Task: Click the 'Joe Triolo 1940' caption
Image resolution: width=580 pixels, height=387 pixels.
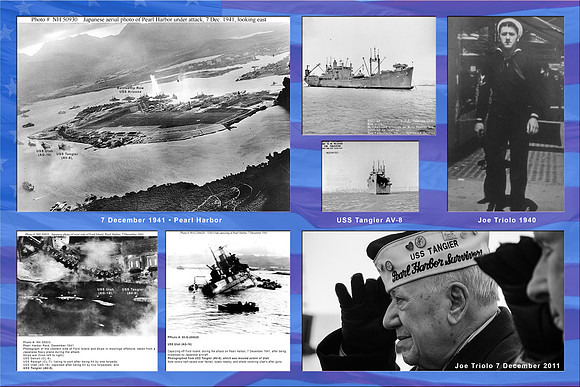Action: pos(507,220)
